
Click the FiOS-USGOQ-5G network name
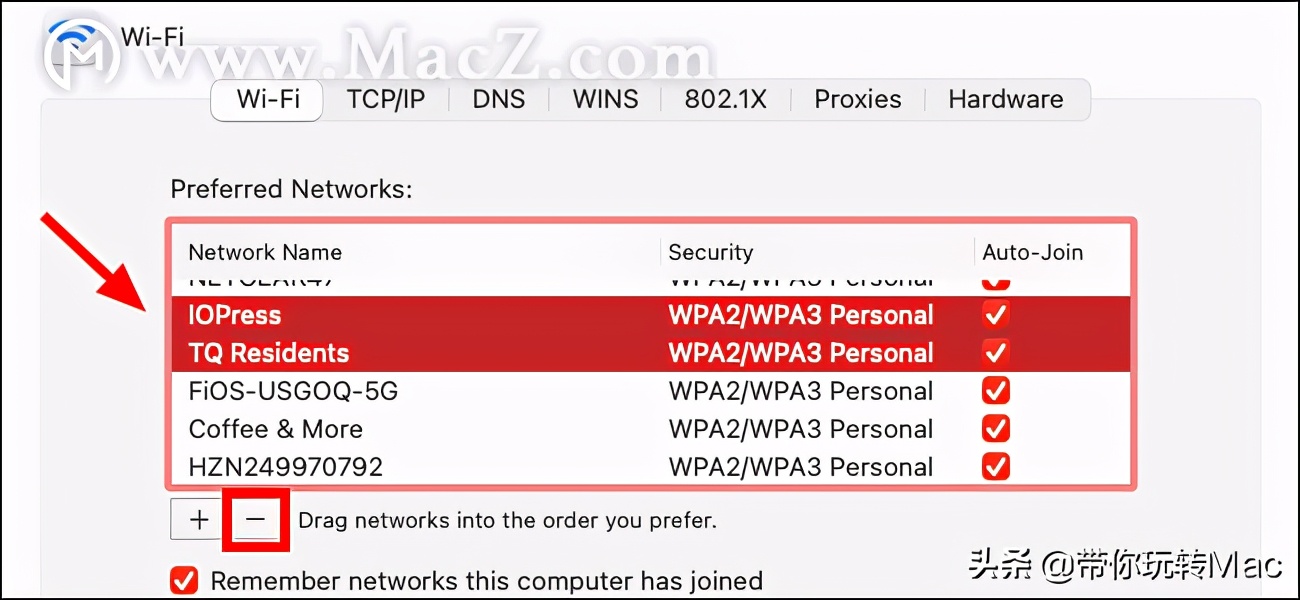(x=293, y=390)
